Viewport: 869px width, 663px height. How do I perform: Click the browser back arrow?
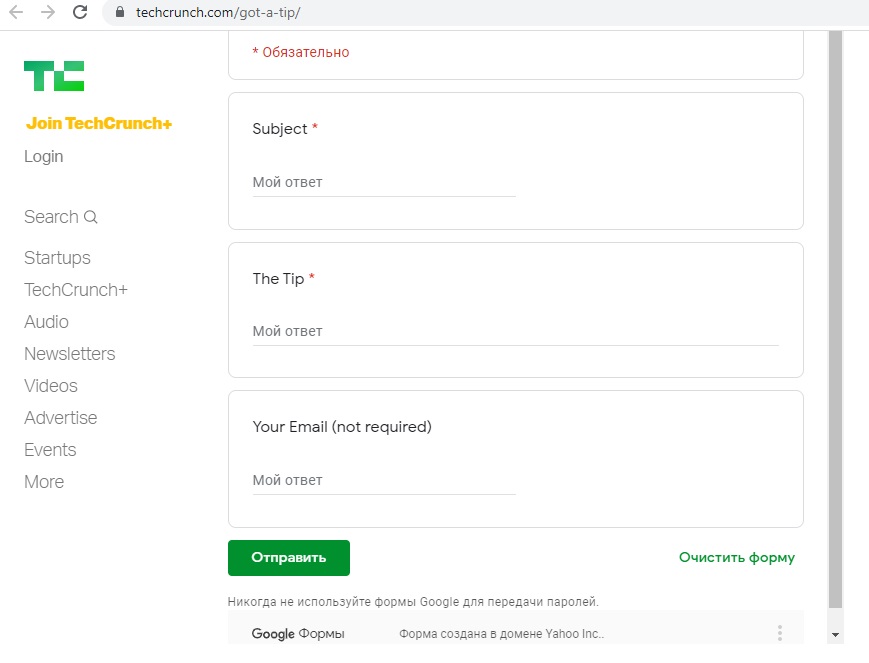pos(17,12)
